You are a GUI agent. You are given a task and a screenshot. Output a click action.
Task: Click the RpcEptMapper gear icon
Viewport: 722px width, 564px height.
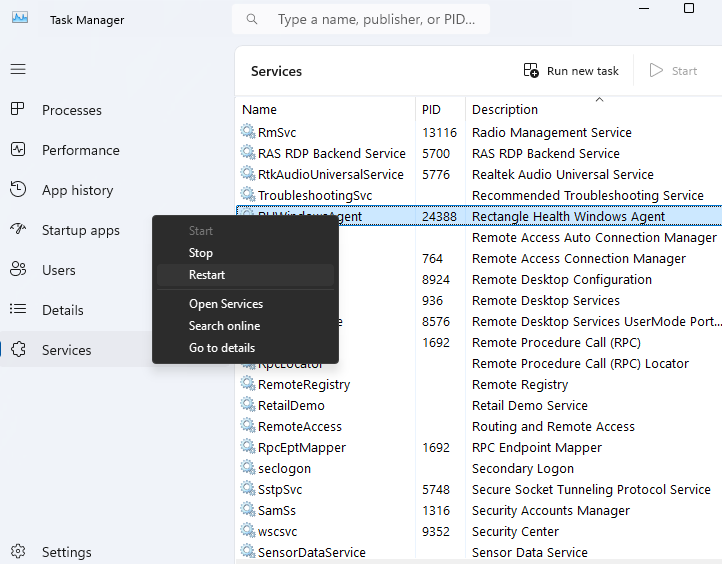248,447
